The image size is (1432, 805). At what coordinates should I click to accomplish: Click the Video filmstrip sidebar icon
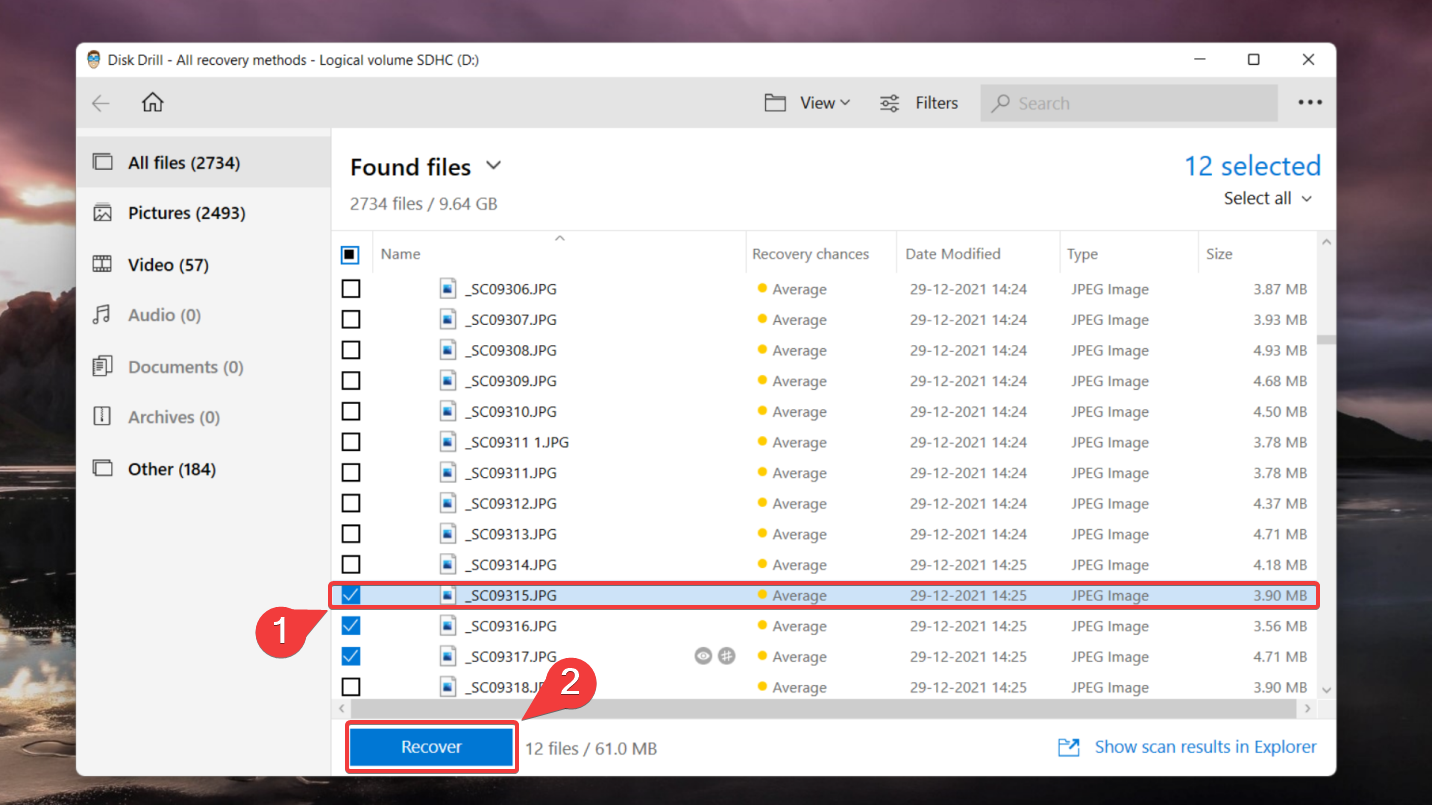pos(102,264)
